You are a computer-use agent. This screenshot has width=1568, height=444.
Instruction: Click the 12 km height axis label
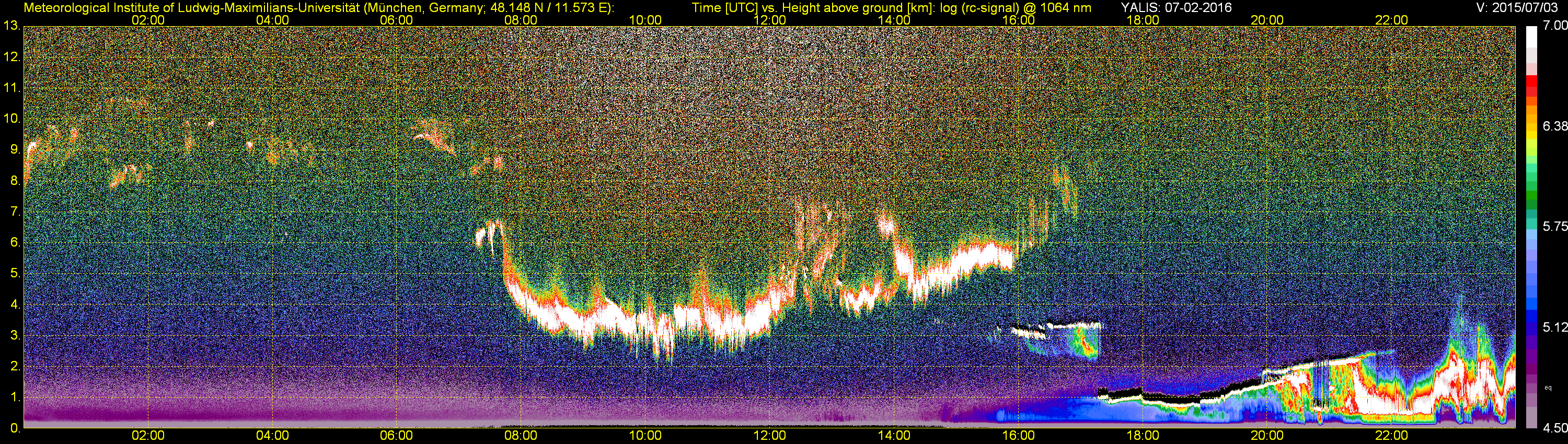click(11, 57)
